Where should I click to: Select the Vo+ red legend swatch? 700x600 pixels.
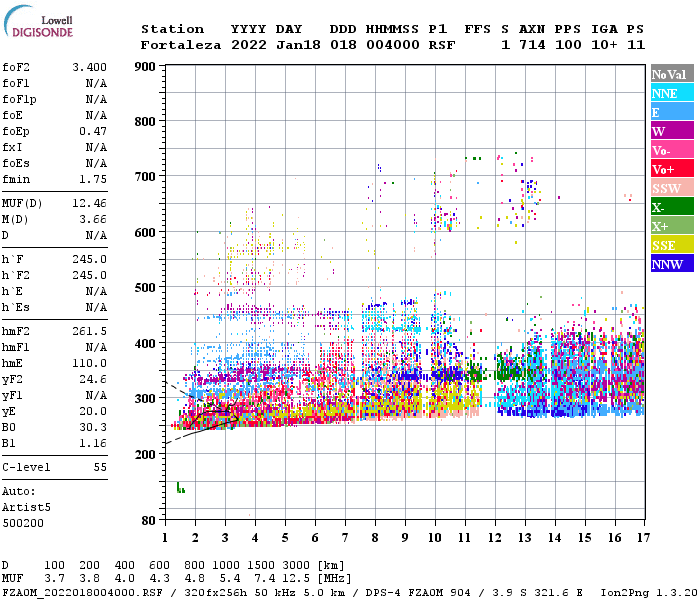(x=672, y=169)
